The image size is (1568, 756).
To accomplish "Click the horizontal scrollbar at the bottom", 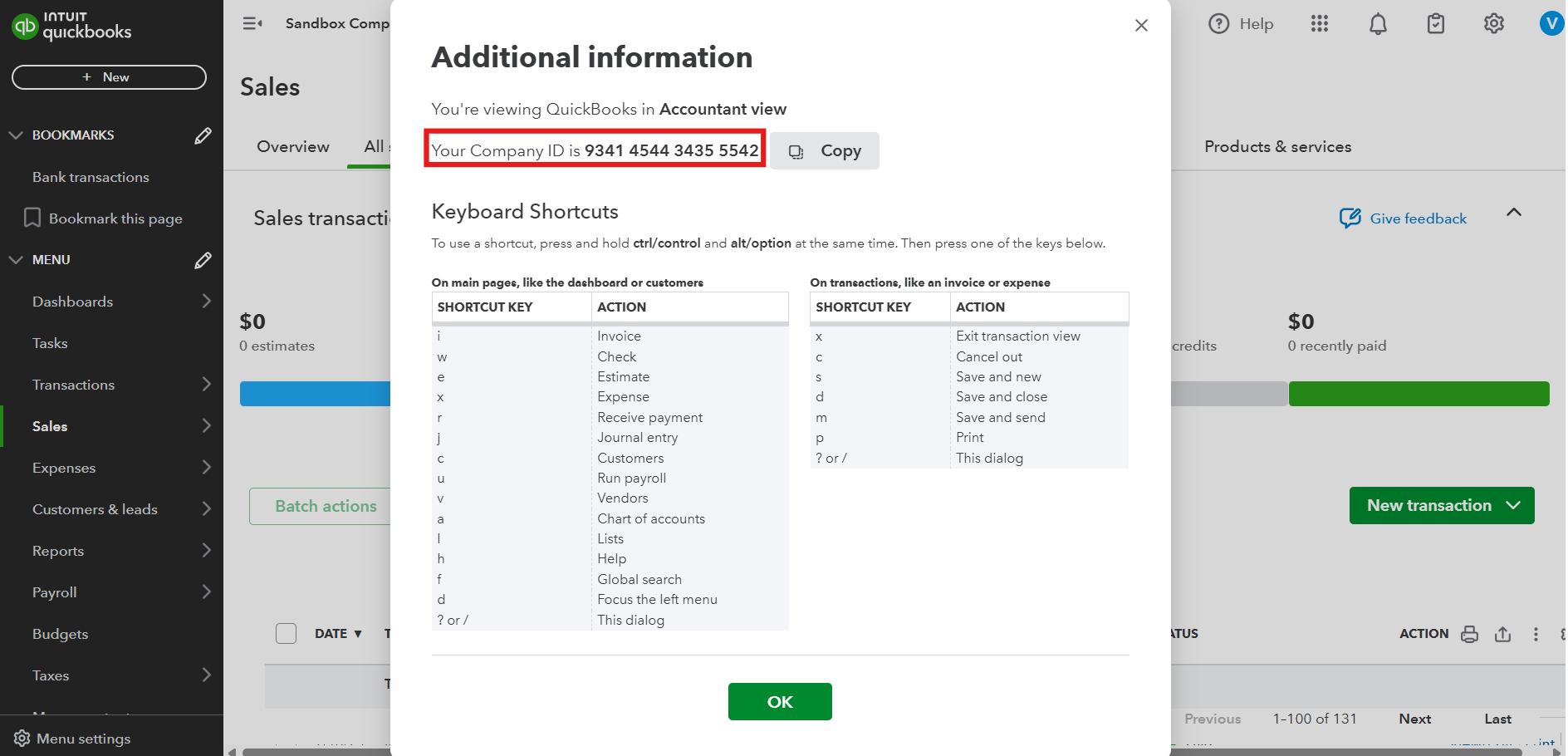I will point(882,752).
